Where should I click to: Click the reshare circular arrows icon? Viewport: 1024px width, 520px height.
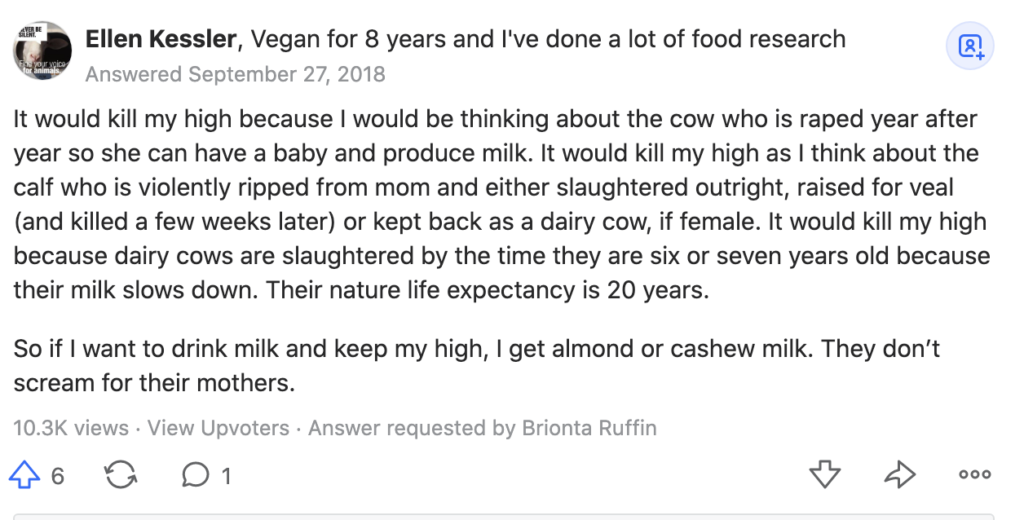(121, 474)
